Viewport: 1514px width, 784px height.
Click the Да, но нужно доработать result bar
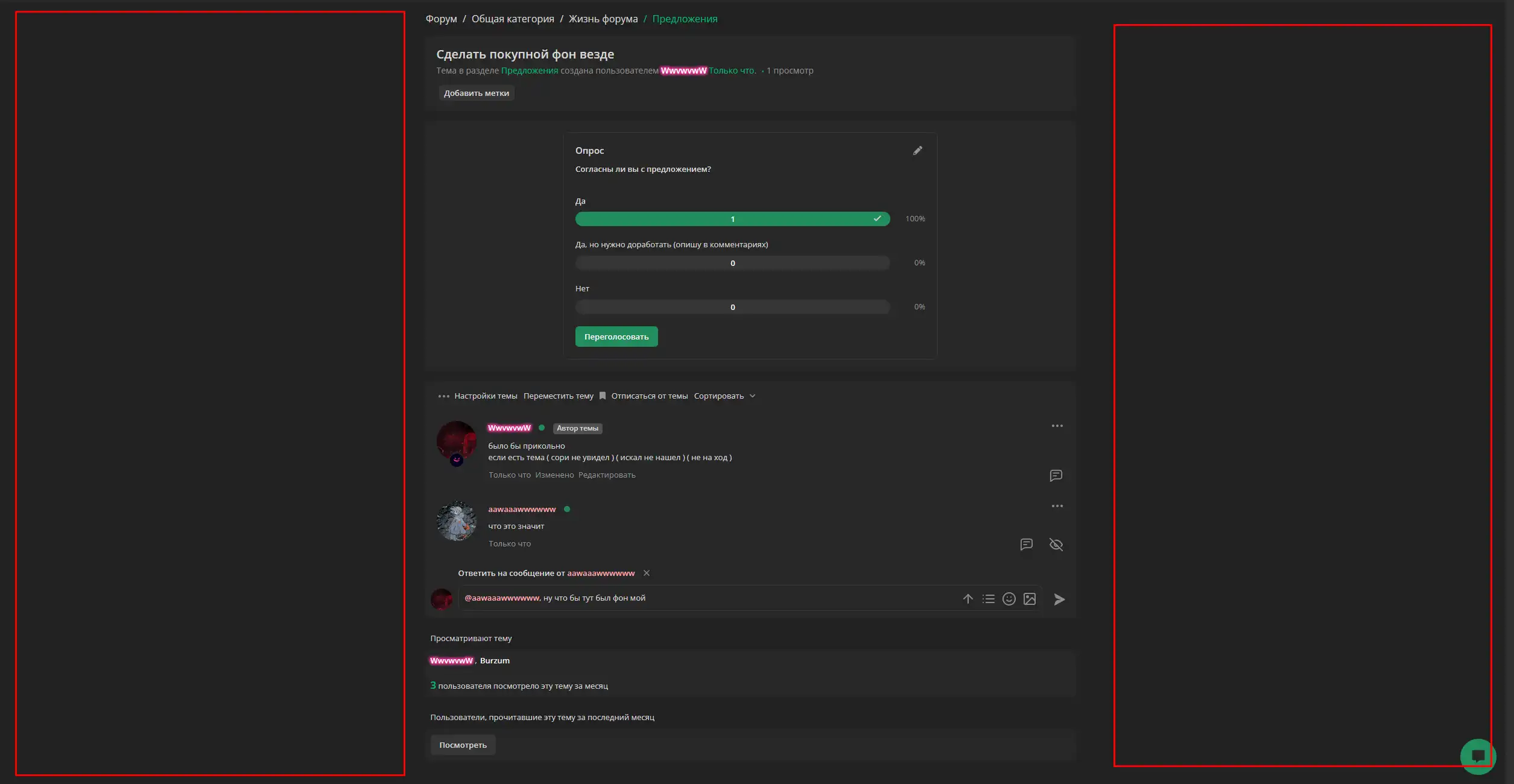click(732, 263)
